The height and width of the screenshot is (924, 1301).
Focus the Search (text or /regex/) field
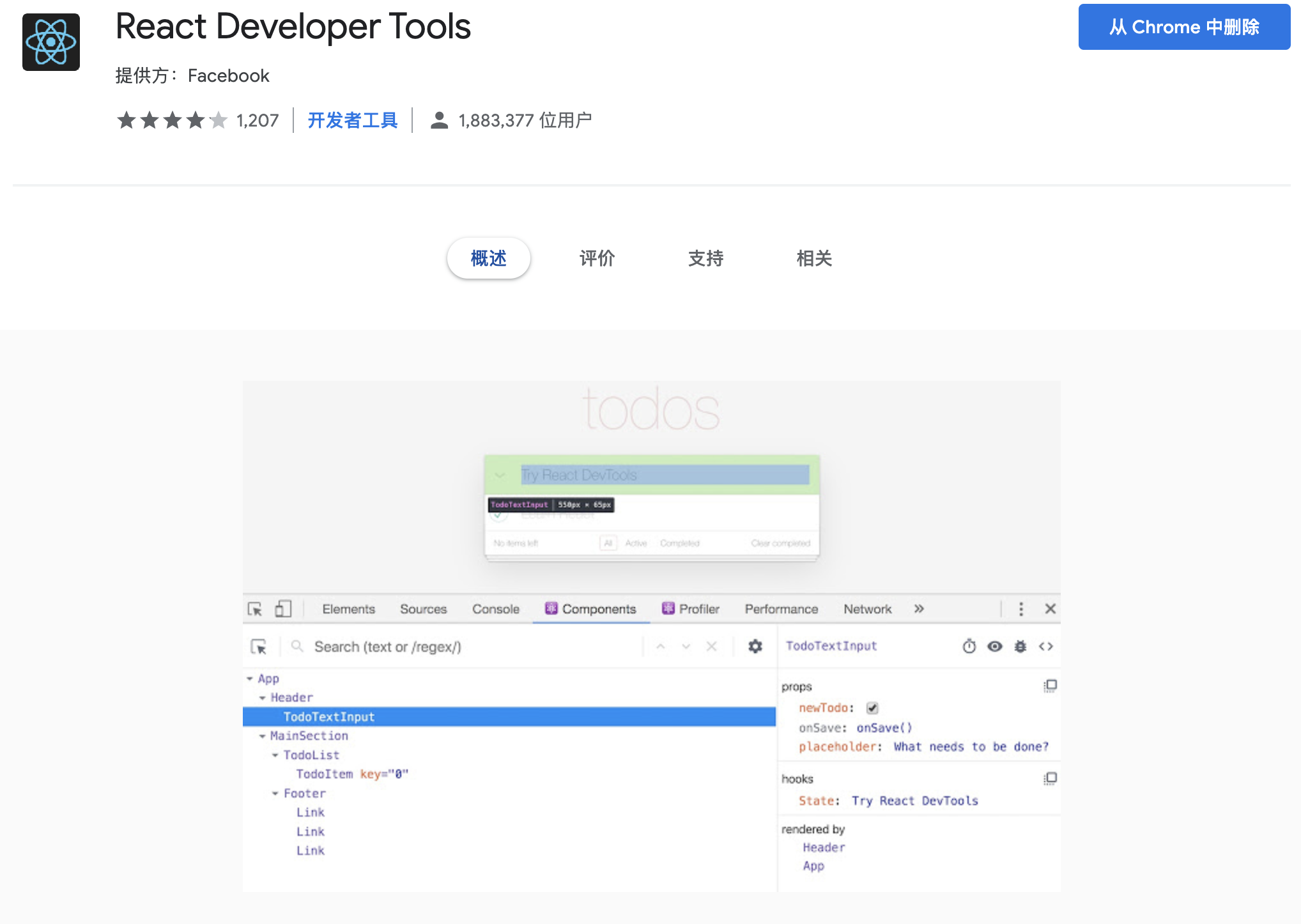[473, 647]
